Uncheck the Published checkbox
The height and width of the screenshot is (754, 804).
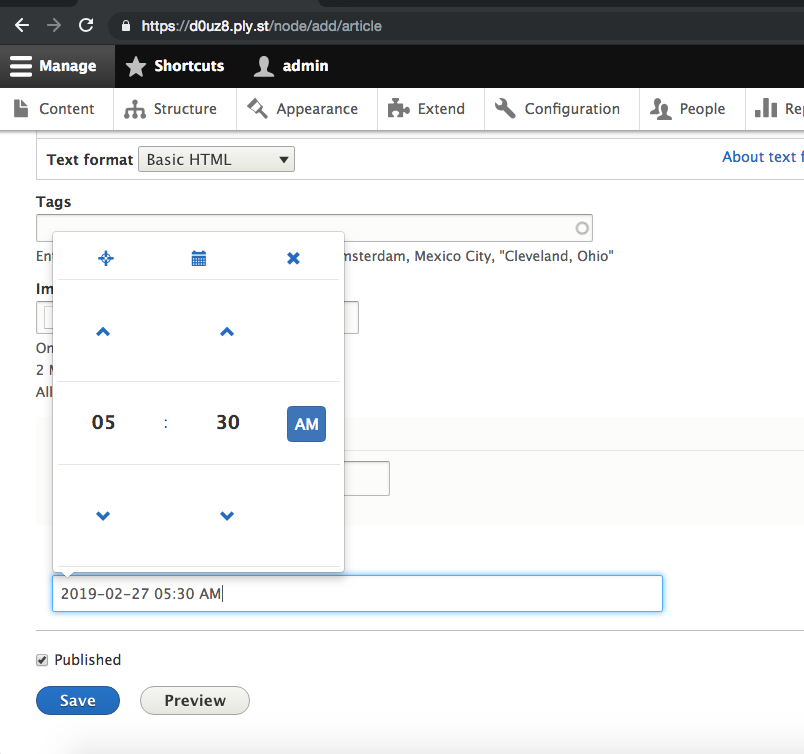click(42, 660)
